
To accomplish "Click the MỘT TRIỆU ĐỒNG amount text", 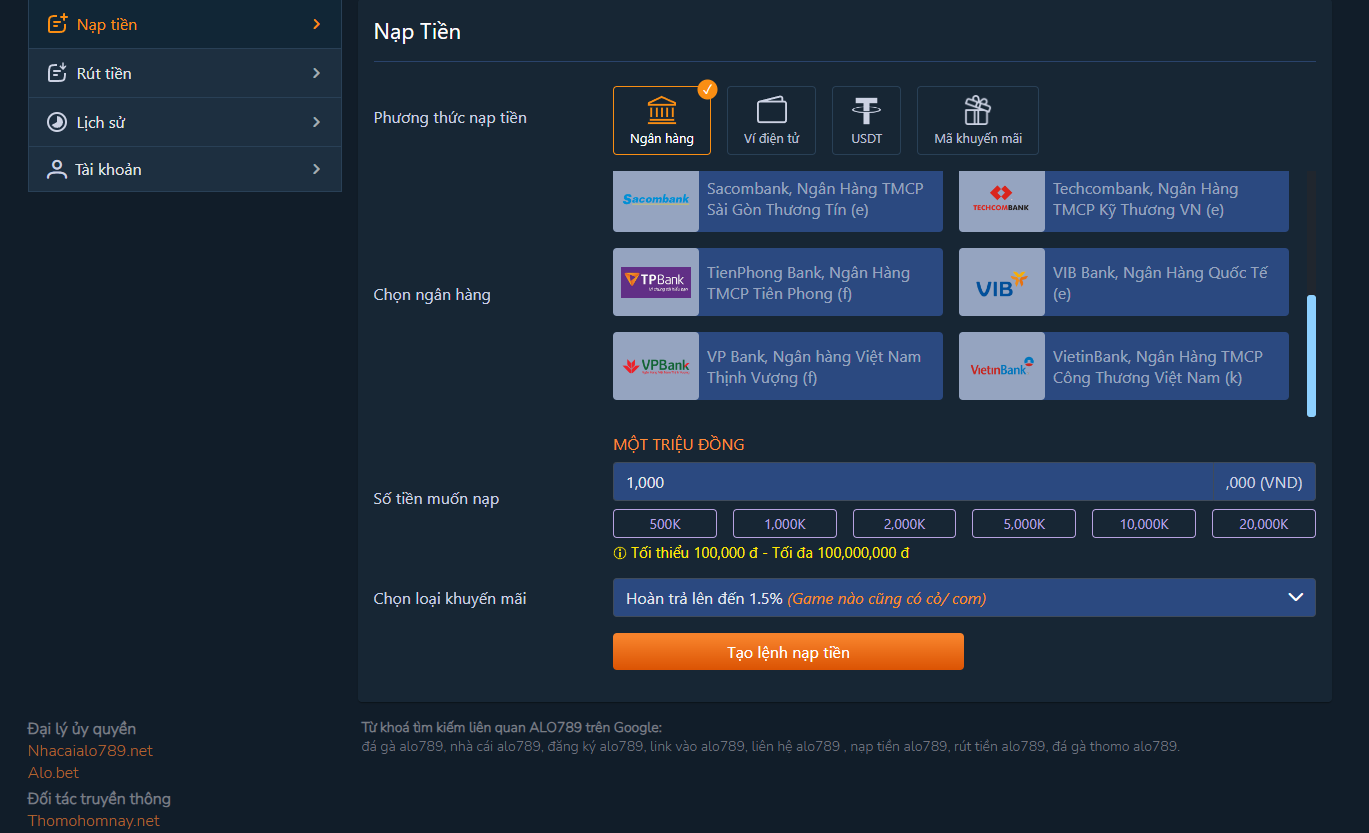I will click(x=679, y=445).
